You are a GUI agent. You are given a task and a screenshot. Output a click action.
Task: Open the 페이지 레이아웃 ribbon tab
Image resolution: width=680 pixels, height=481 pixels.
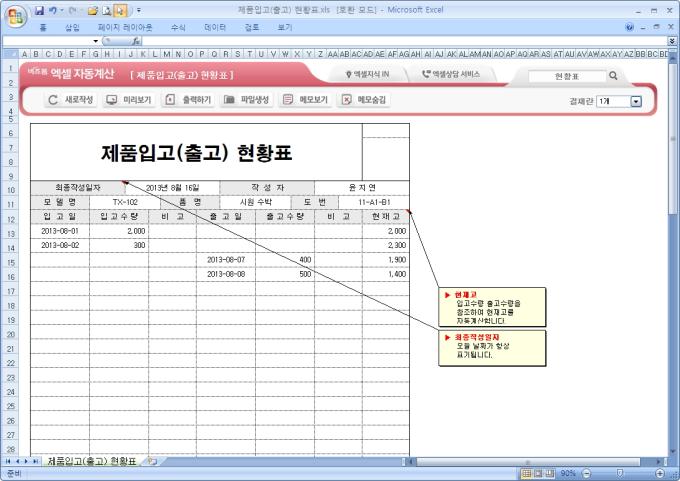pos(125,27)
